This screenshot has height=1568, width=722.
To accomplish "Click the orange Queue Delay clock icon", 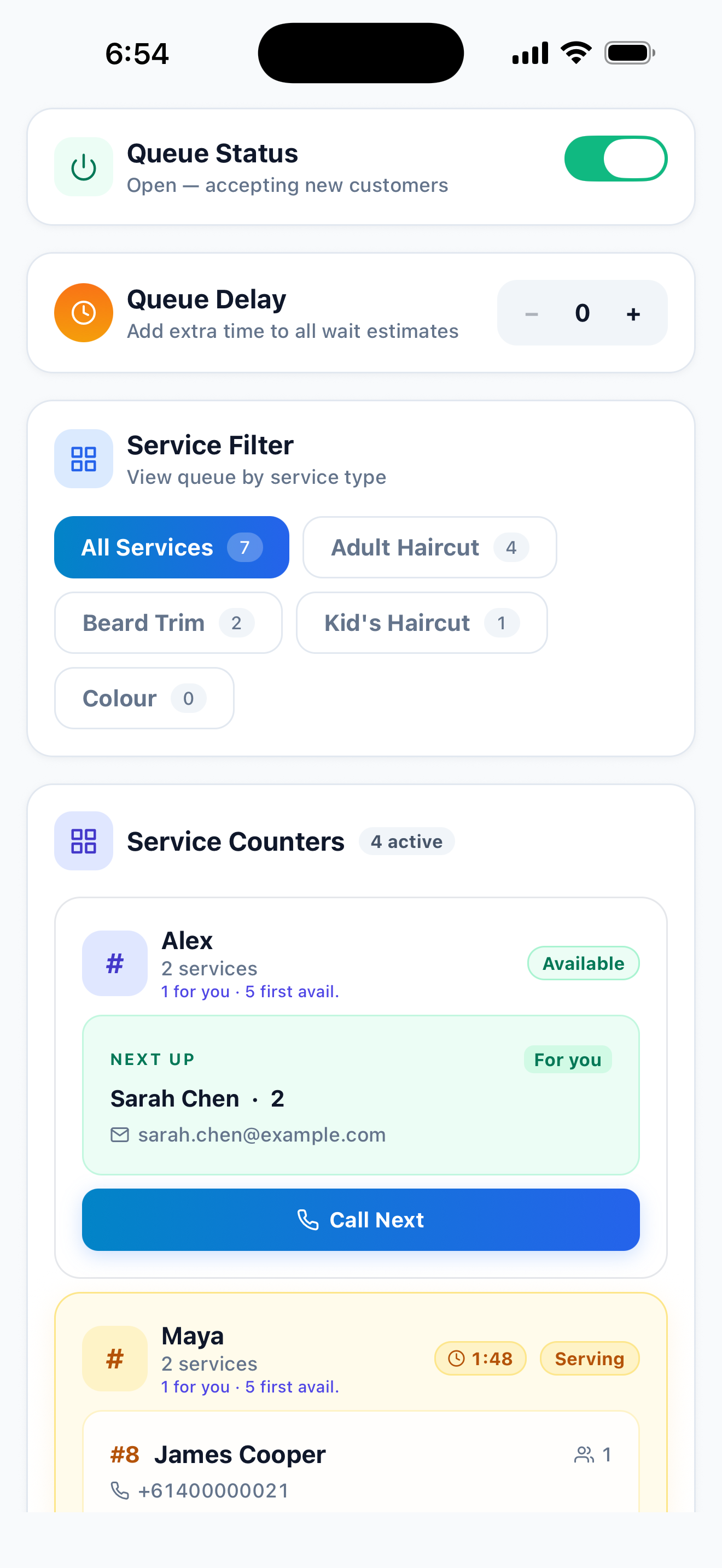I will [83, 313].
